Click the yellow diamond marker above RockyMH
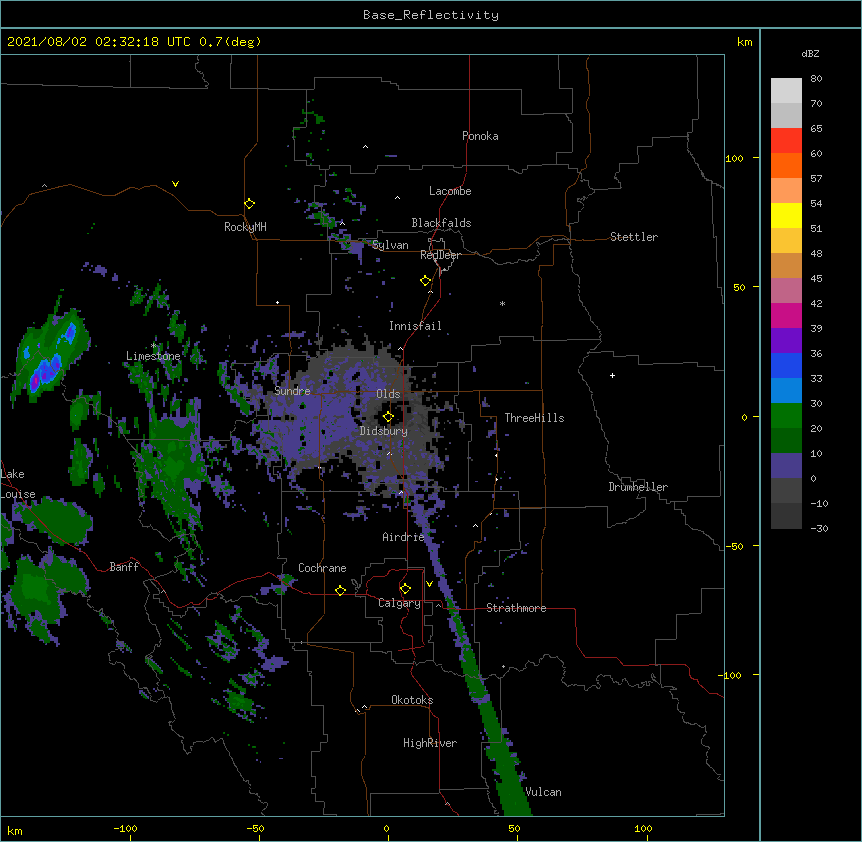 pos(249,204)
